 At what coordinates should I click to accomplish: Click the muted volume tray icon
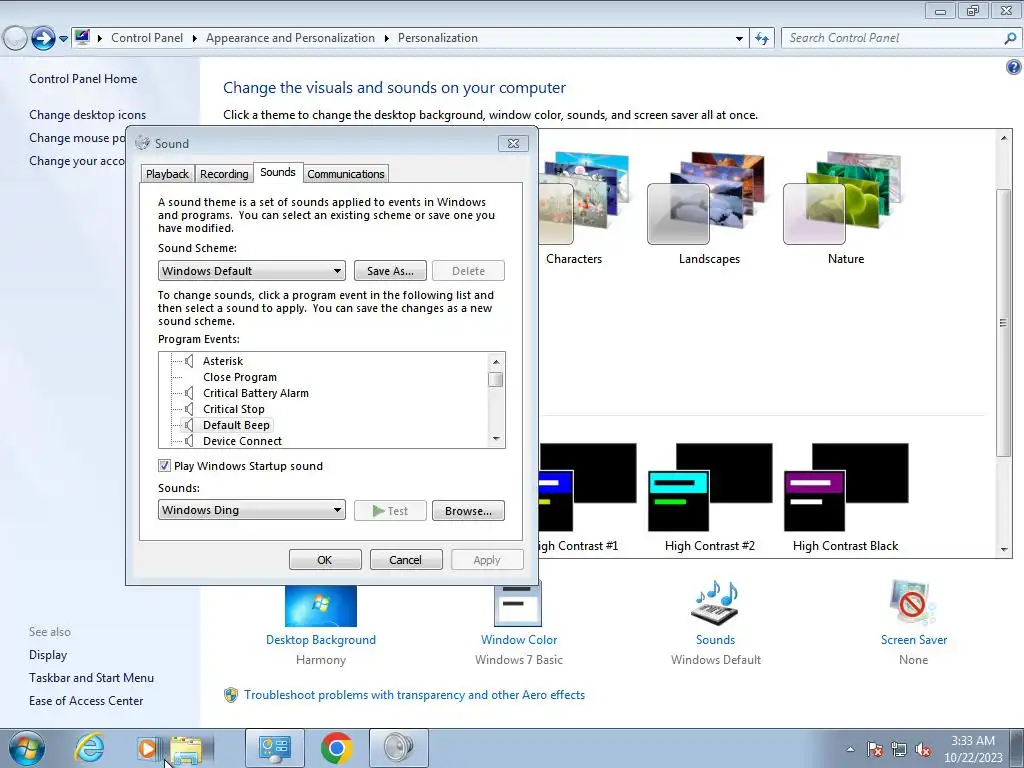923,750
